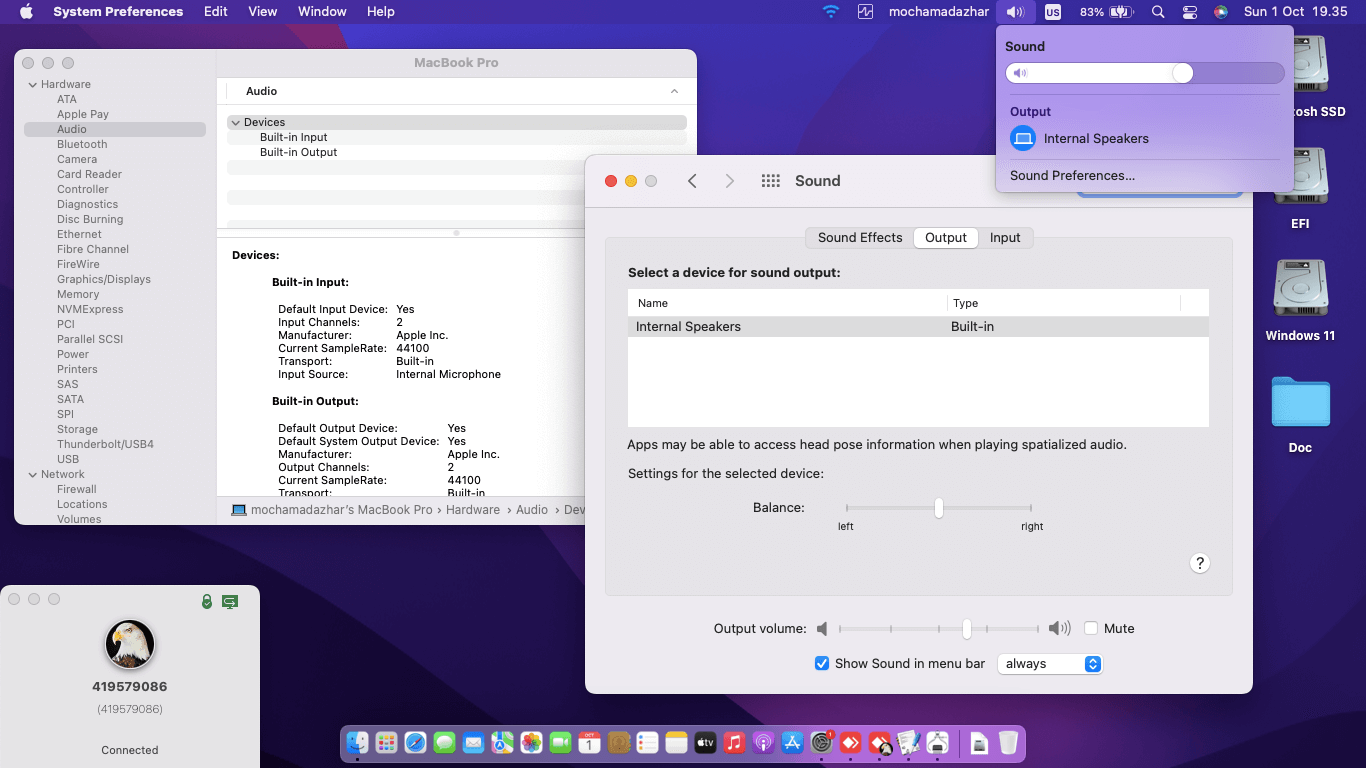
Task: Open Maps from the dock
Action: pyautogui.click(x=502, y=743)
